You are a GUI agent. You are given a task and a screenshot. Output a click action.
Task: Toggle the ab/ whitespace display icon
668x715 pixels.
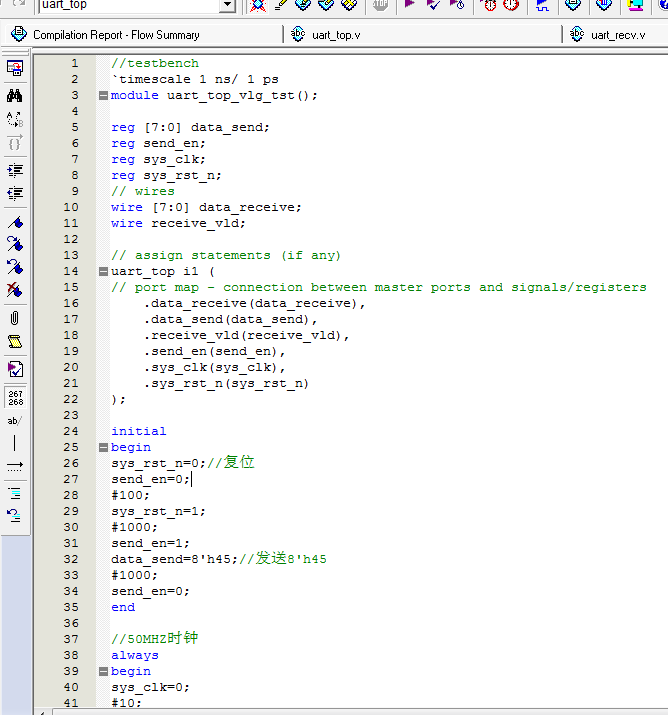15,421
